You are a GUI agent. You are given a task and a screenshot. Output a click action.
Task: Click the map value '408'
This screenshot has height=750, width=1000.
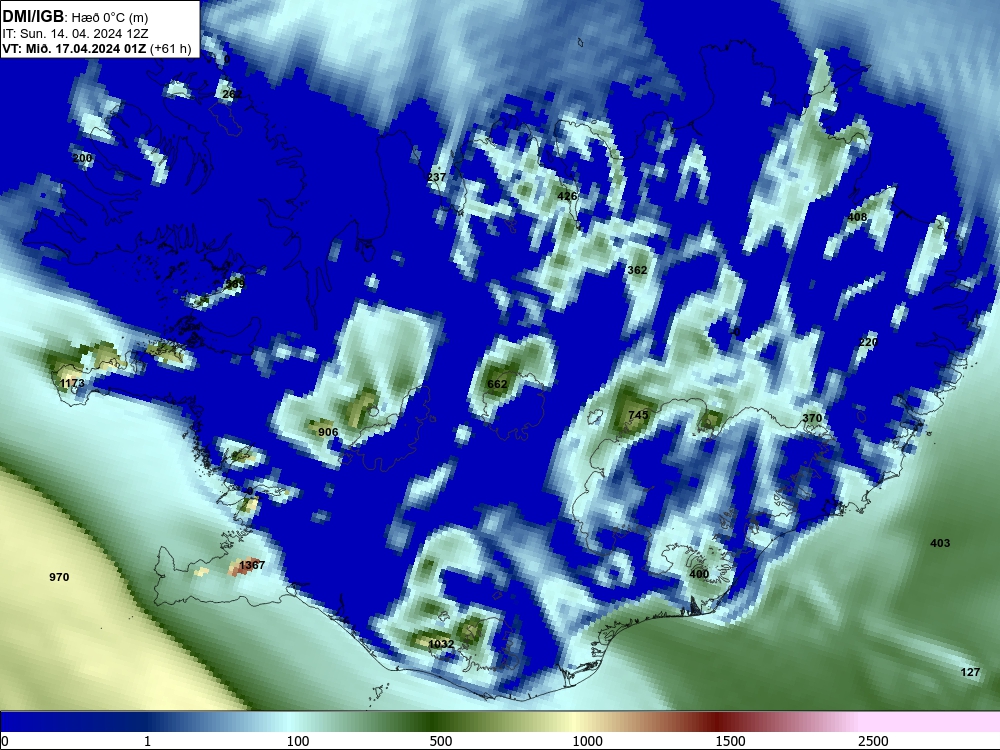coord(857,217)
